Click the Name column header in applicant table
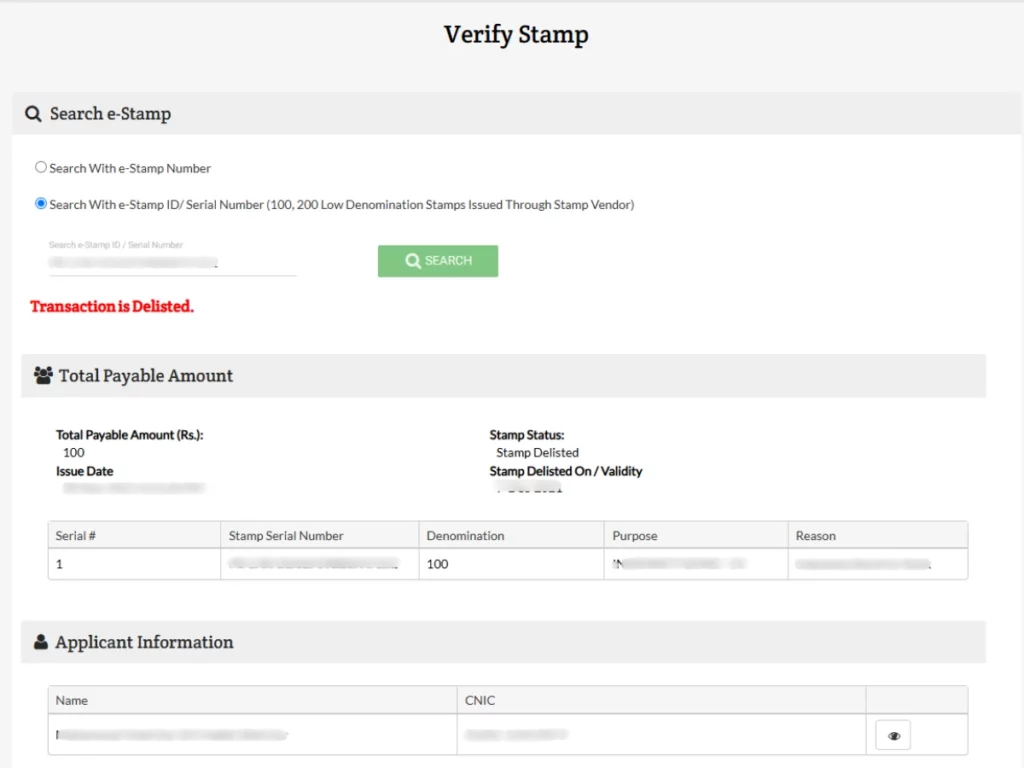This screenshot has height=768, width=1024. (x=72, y=700)
